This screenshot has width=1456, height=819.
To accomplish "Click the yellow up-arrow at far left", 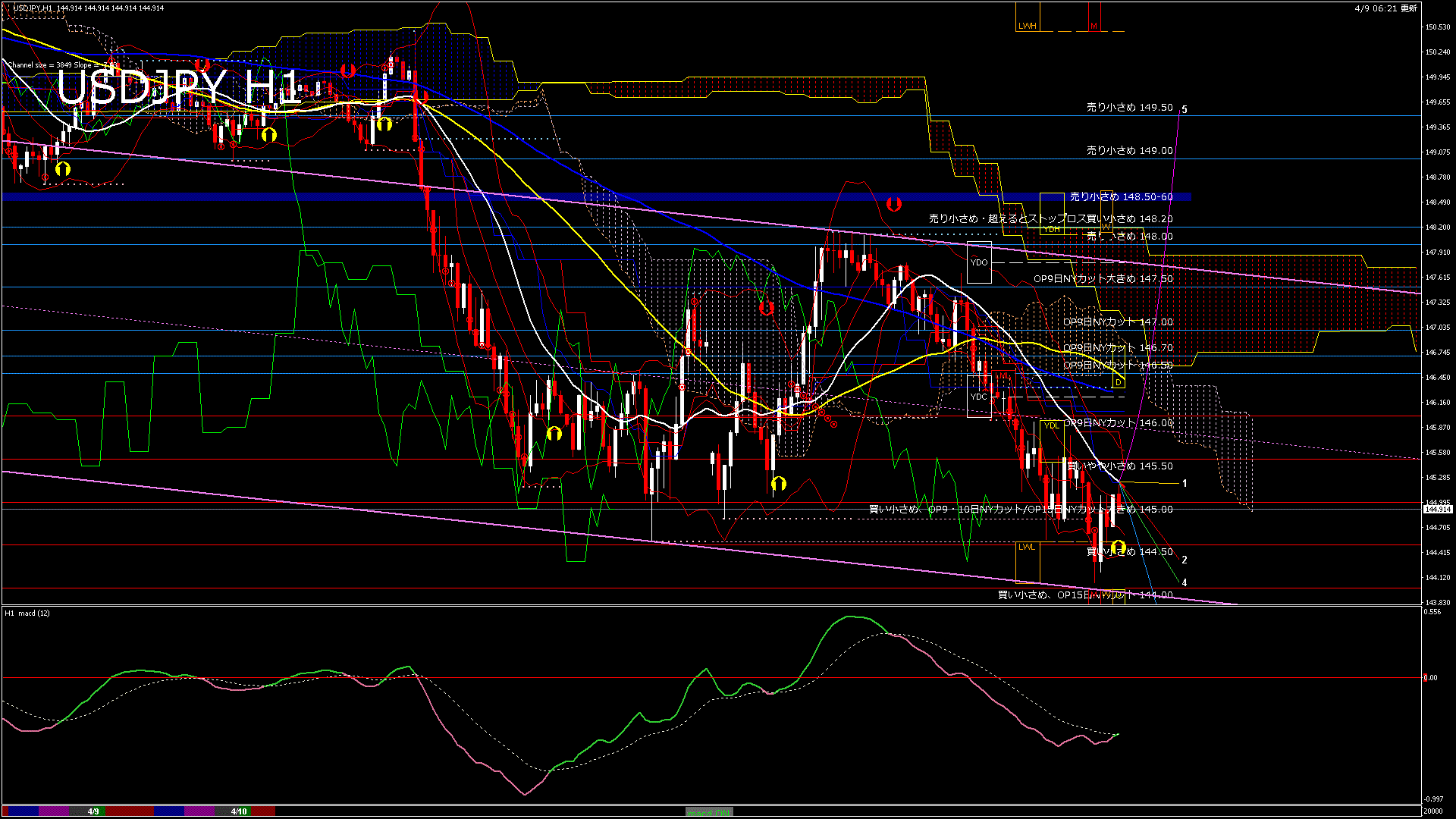I will click(62, 169).
